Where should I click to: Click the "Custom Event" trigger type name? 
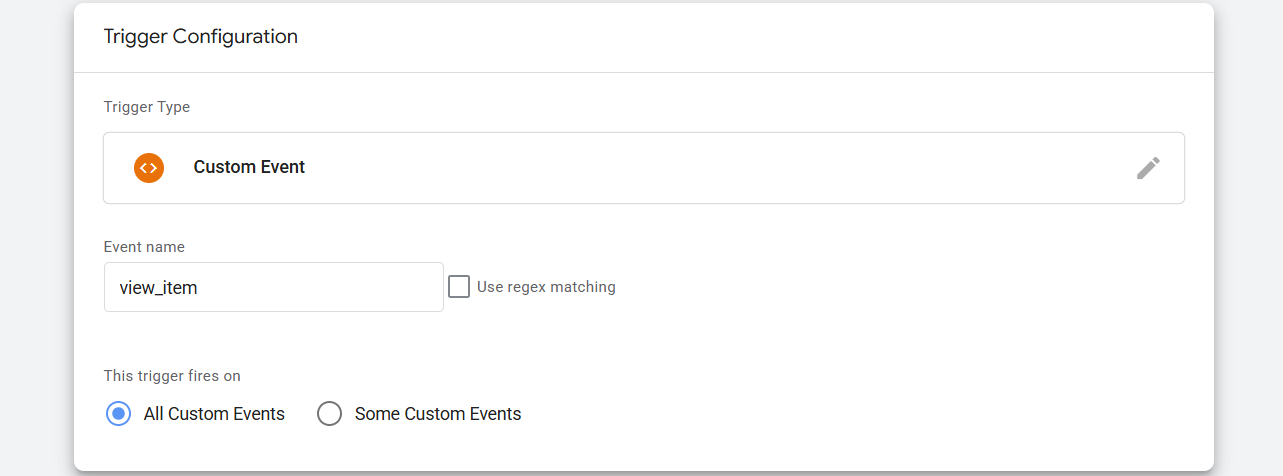249,168
